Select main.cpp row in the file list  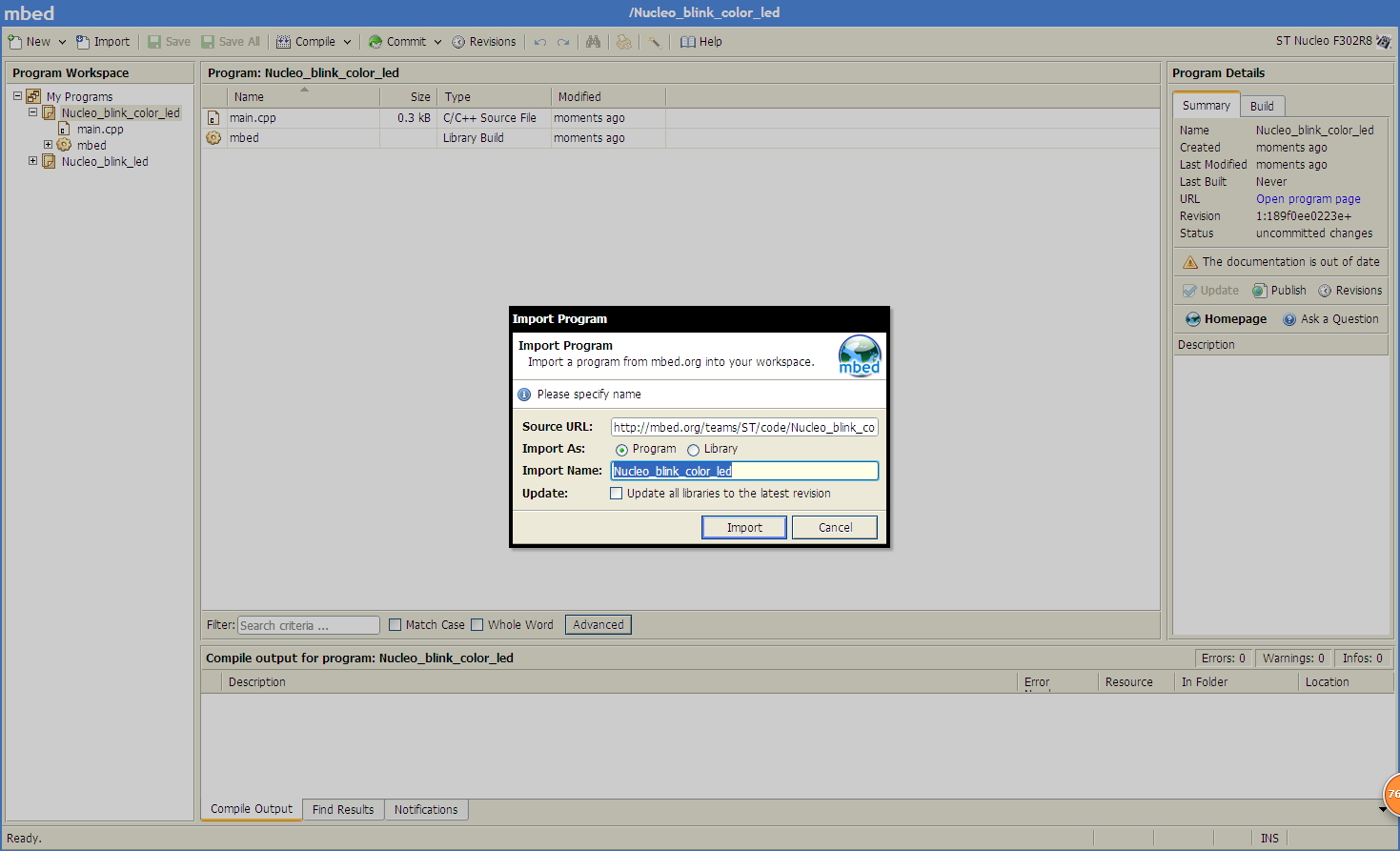point(680,118)
